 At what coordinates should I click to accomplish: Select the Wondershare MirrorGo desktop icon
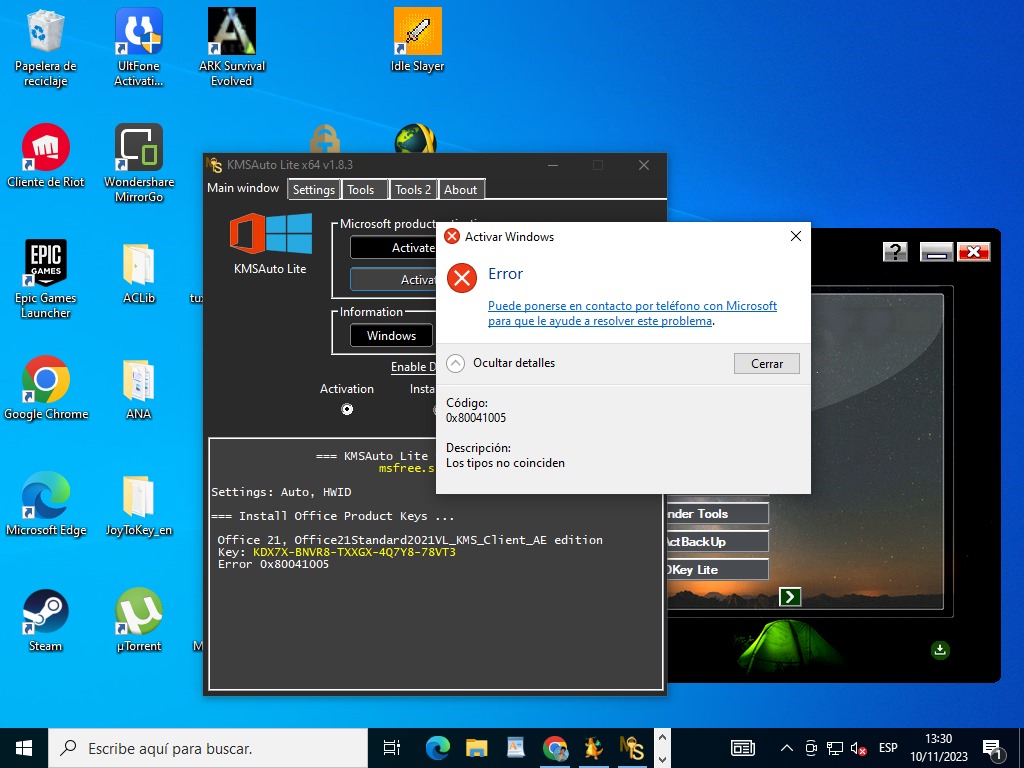(138, 163)
